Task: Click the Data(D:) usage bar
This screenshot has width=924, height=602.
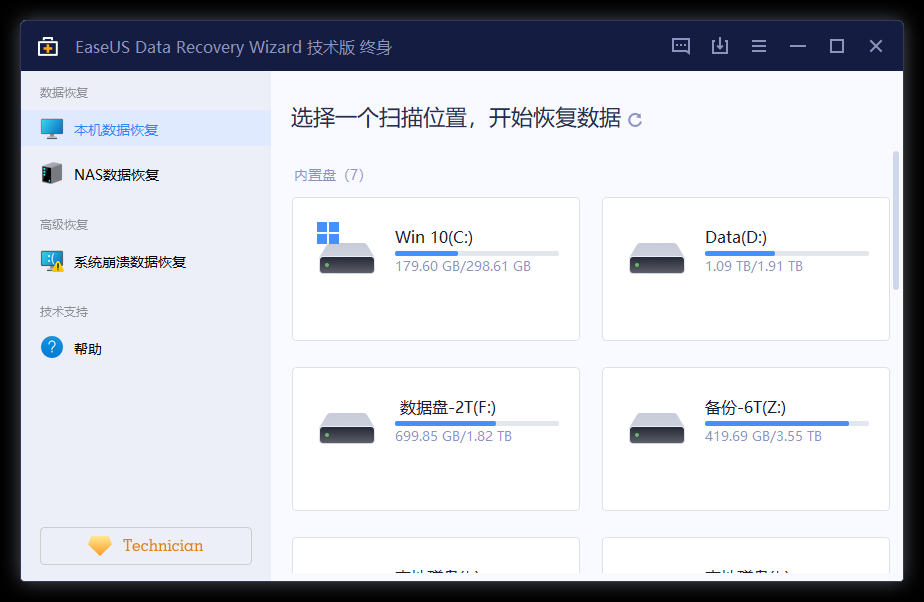Action: click(x=787, y=253)
